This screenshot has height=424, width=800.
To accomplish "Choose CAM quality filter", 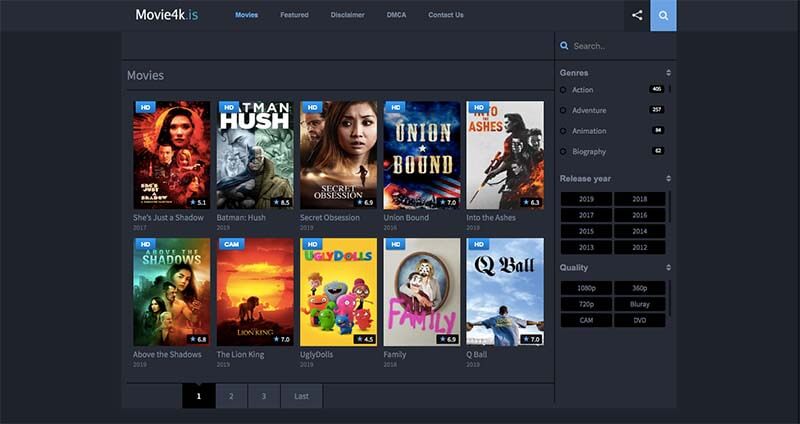I will point(586,320).
